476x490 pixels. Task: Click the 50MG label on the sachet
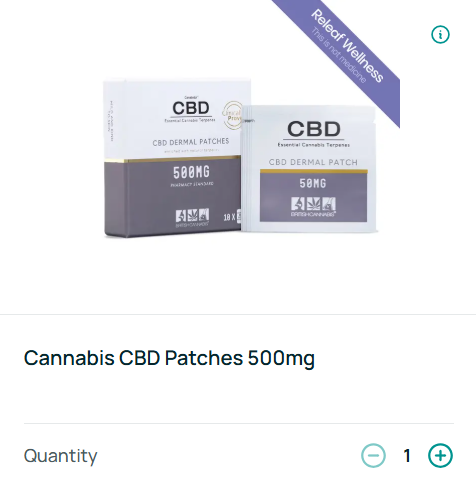pos(313,183)
